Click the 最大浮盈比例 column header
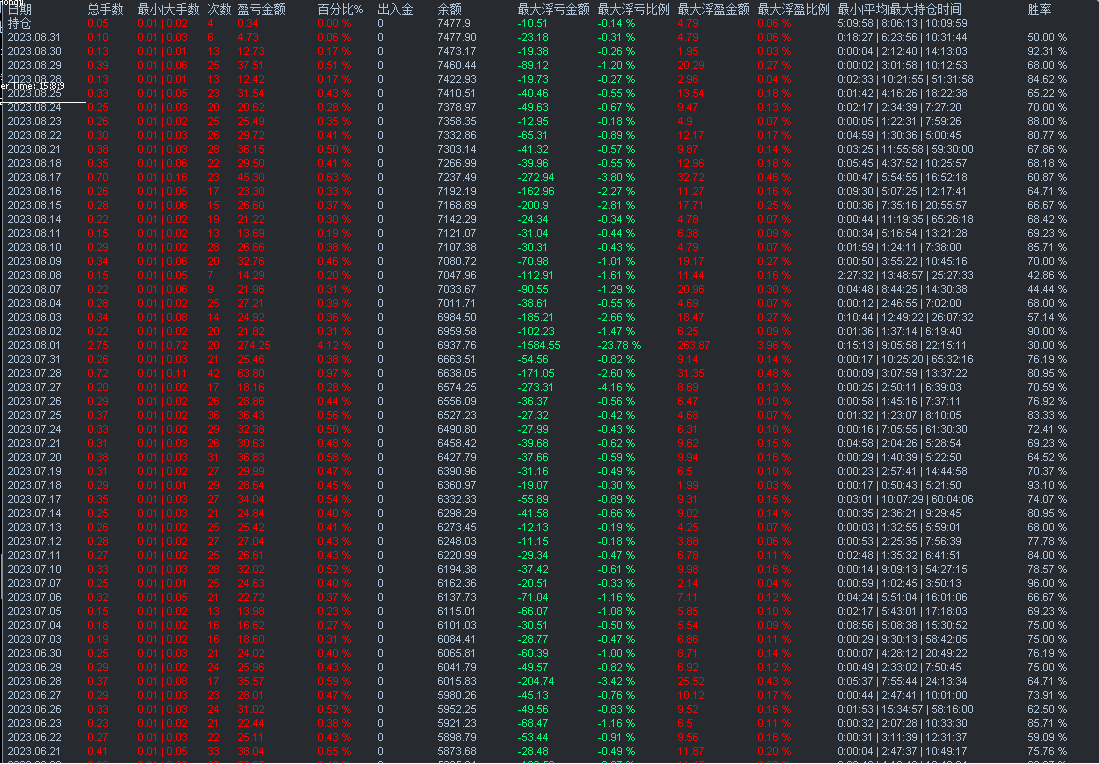The image size is (1099, 764). 793,9
